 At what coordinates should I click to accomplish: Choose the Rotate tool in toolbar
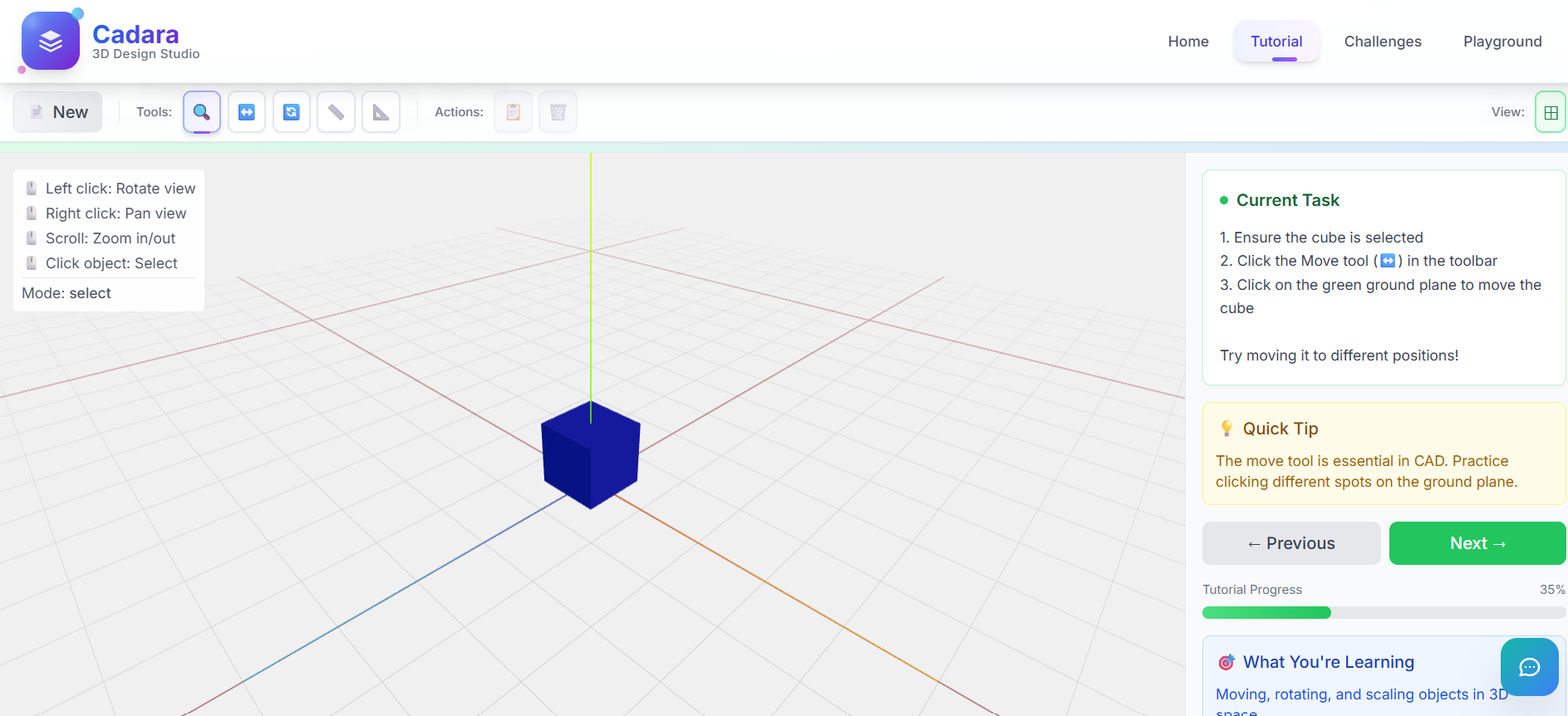292,112
